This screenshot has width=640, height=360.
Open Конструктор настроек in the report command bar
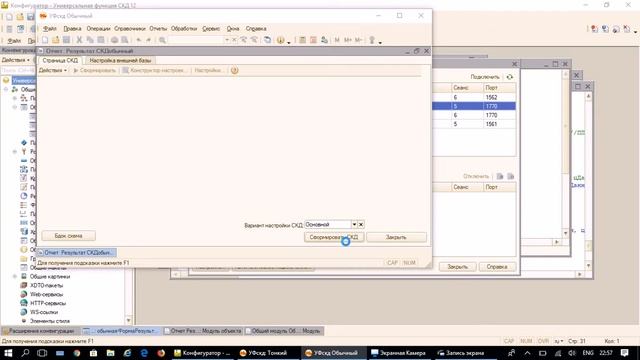[x=154, y=71]
